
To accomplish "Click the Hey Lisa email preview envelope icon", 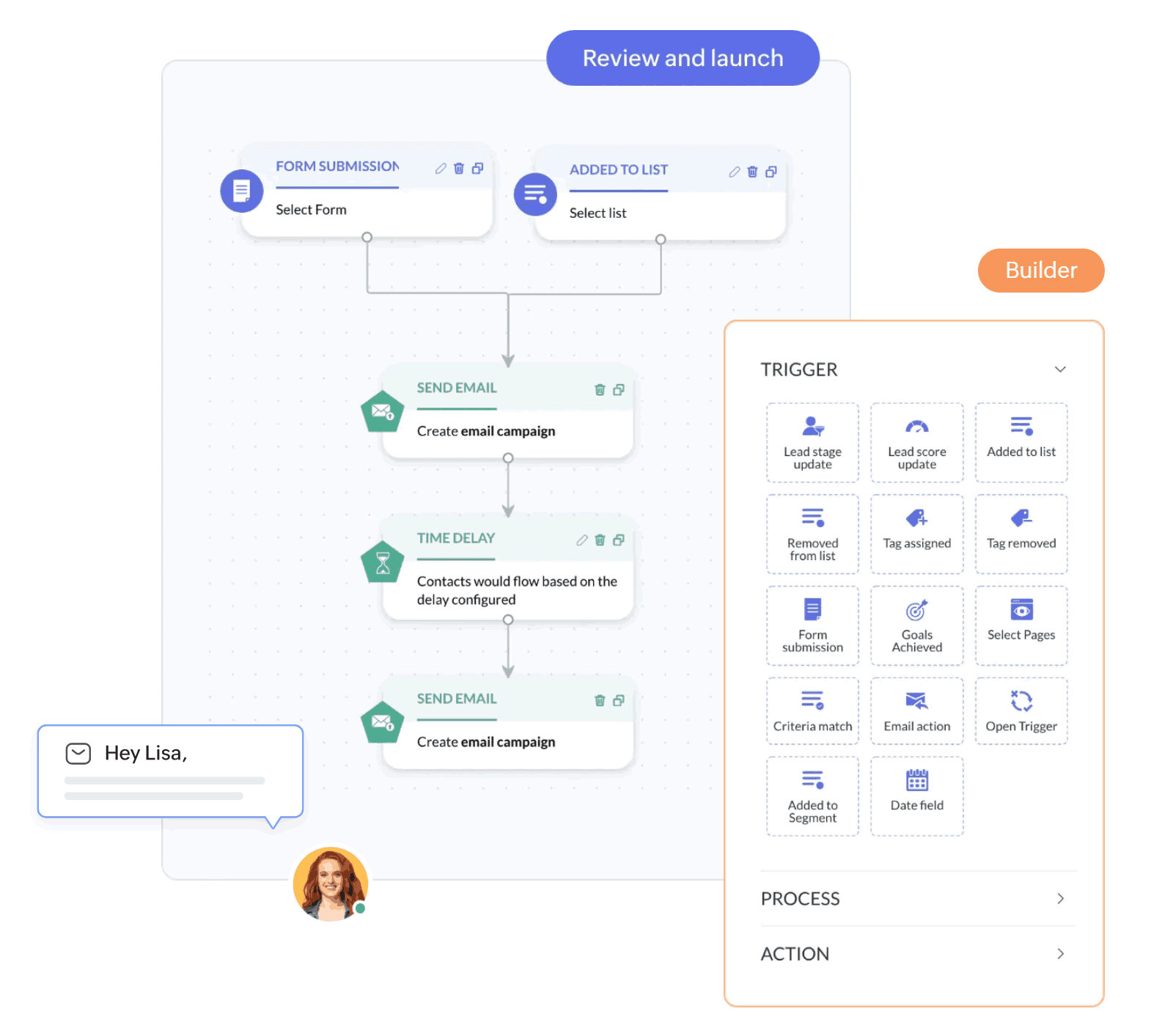I will pos(78,754).
